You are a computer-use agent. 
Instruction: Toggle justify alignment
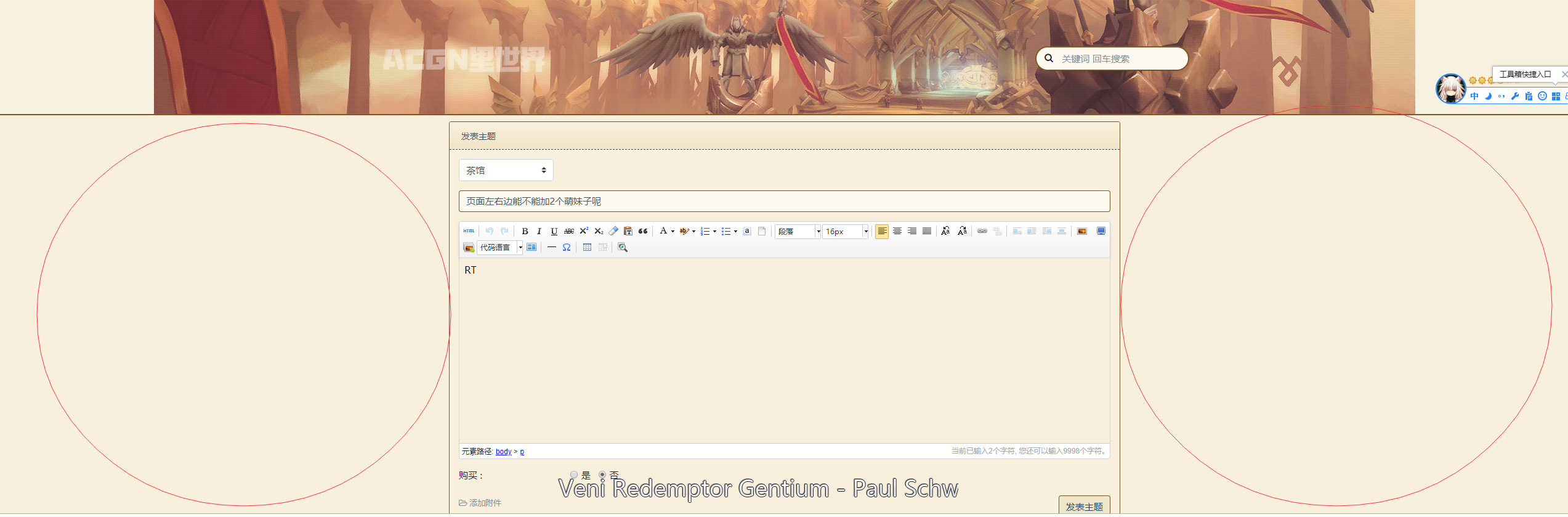(x=927, y=231)
